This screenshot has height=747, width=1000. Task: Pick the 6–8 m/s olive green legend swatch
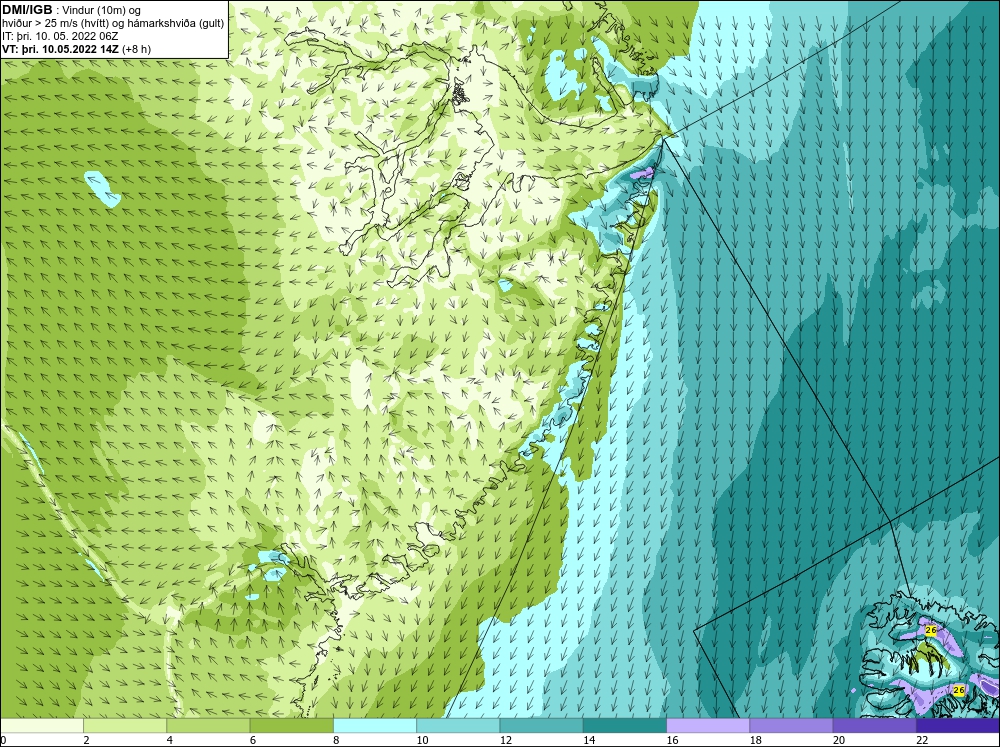pyautogui.click(x=291, y=726)
